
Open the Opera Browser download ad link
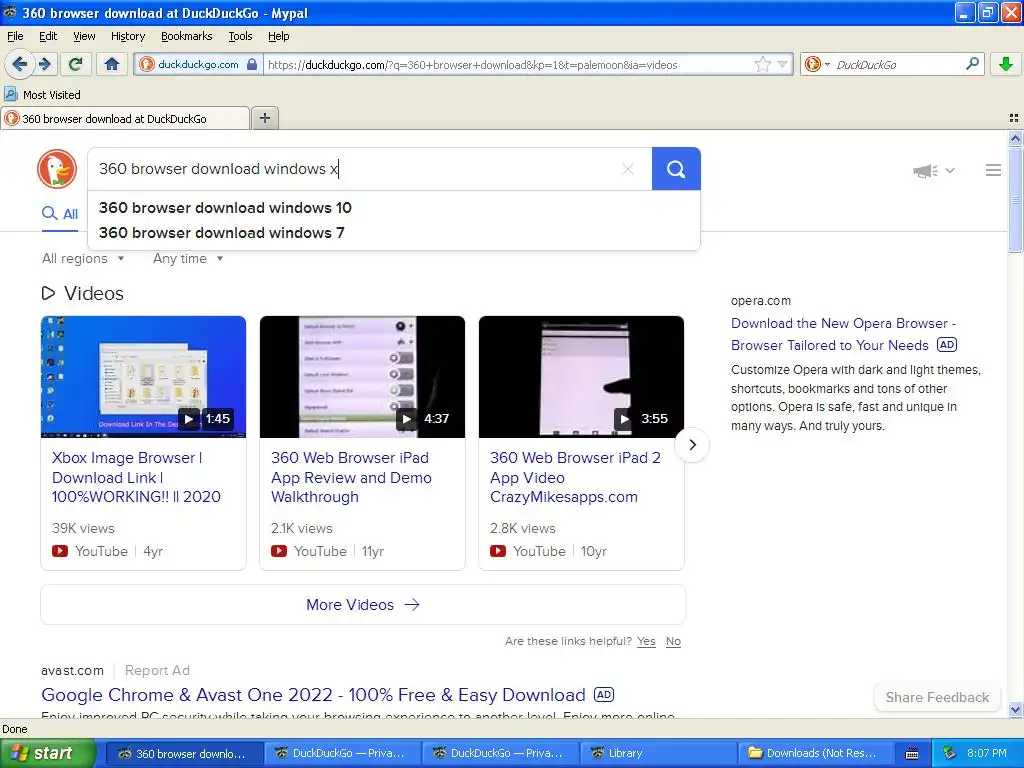click(x=843, y=334)
